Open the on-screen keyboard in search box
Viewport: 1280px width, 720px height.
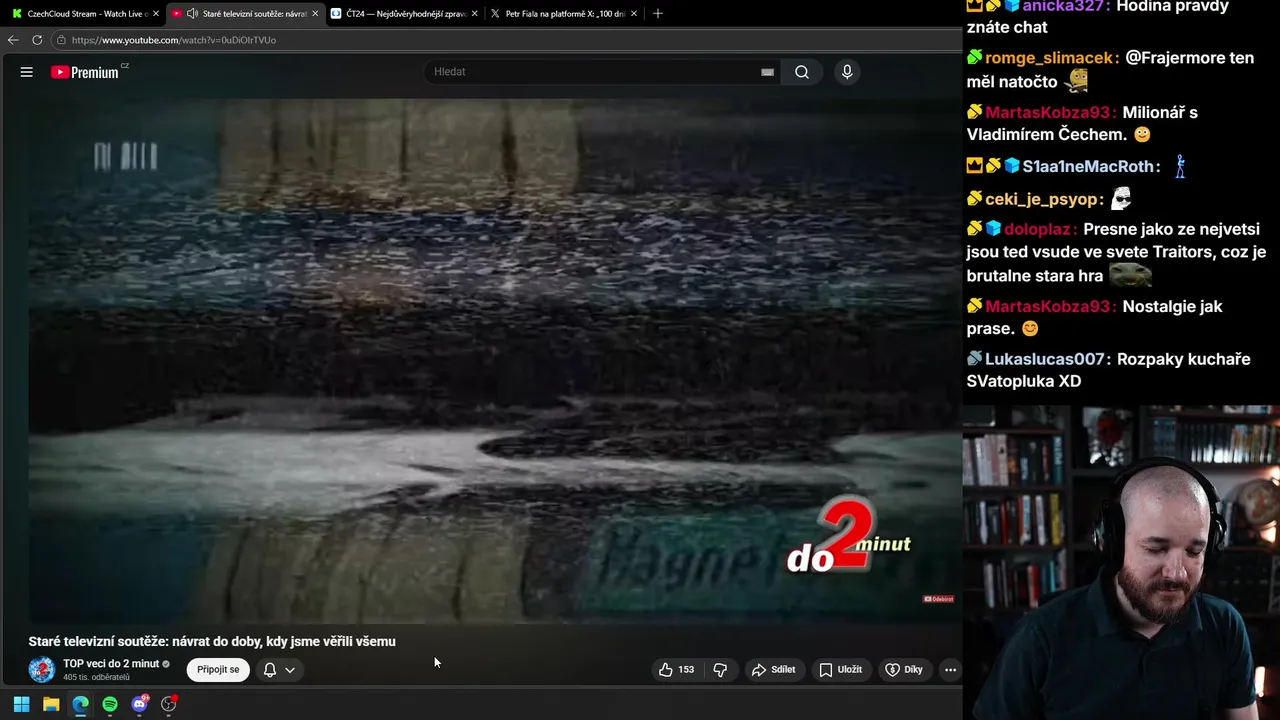767,72
